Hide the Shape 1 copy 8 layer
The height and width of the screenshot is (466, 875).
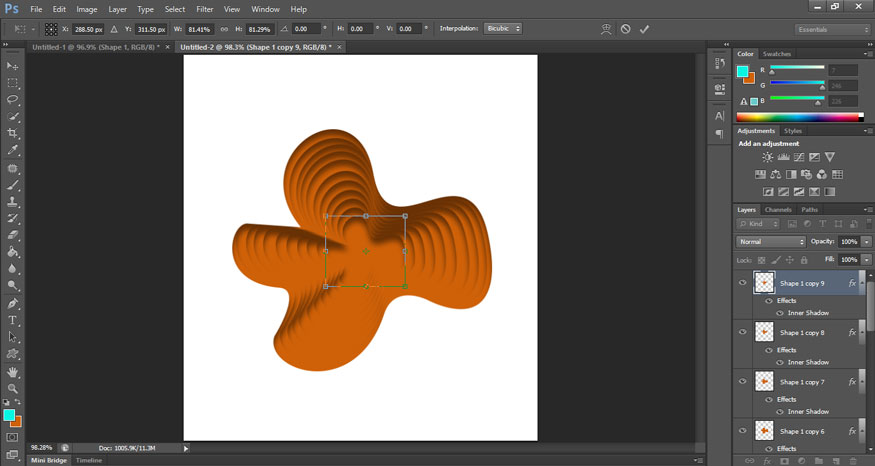click(743, 332)
